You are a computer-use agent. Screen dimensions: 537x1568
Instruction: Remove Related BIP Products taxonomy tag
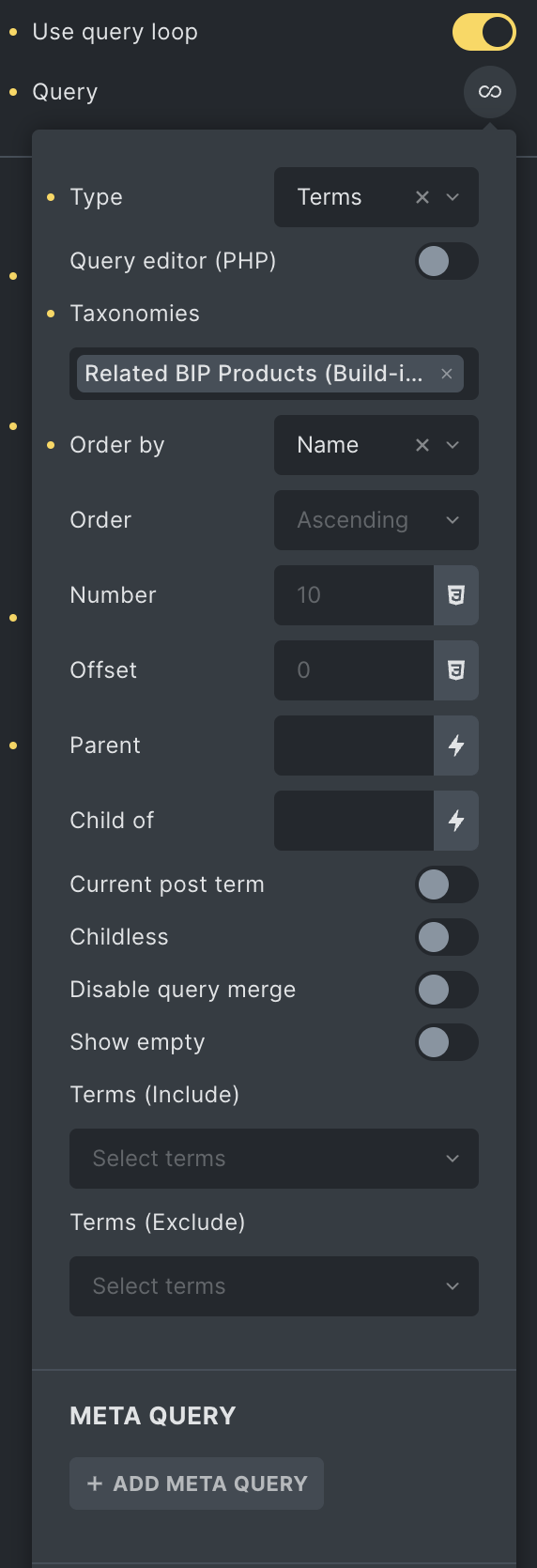click(x=447, y=374)
